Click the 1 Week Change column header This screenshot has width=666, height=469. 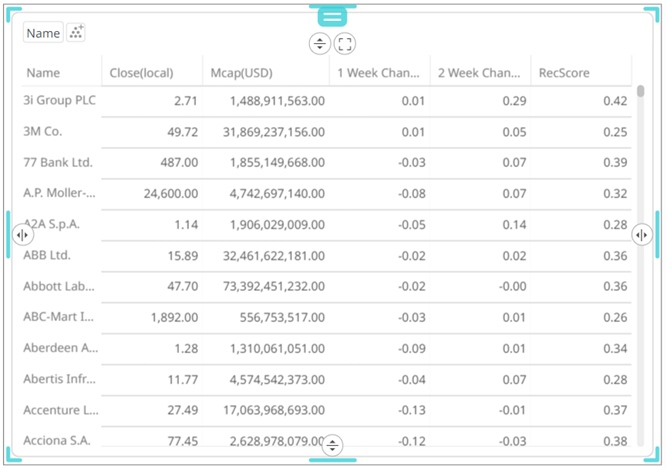379,73
